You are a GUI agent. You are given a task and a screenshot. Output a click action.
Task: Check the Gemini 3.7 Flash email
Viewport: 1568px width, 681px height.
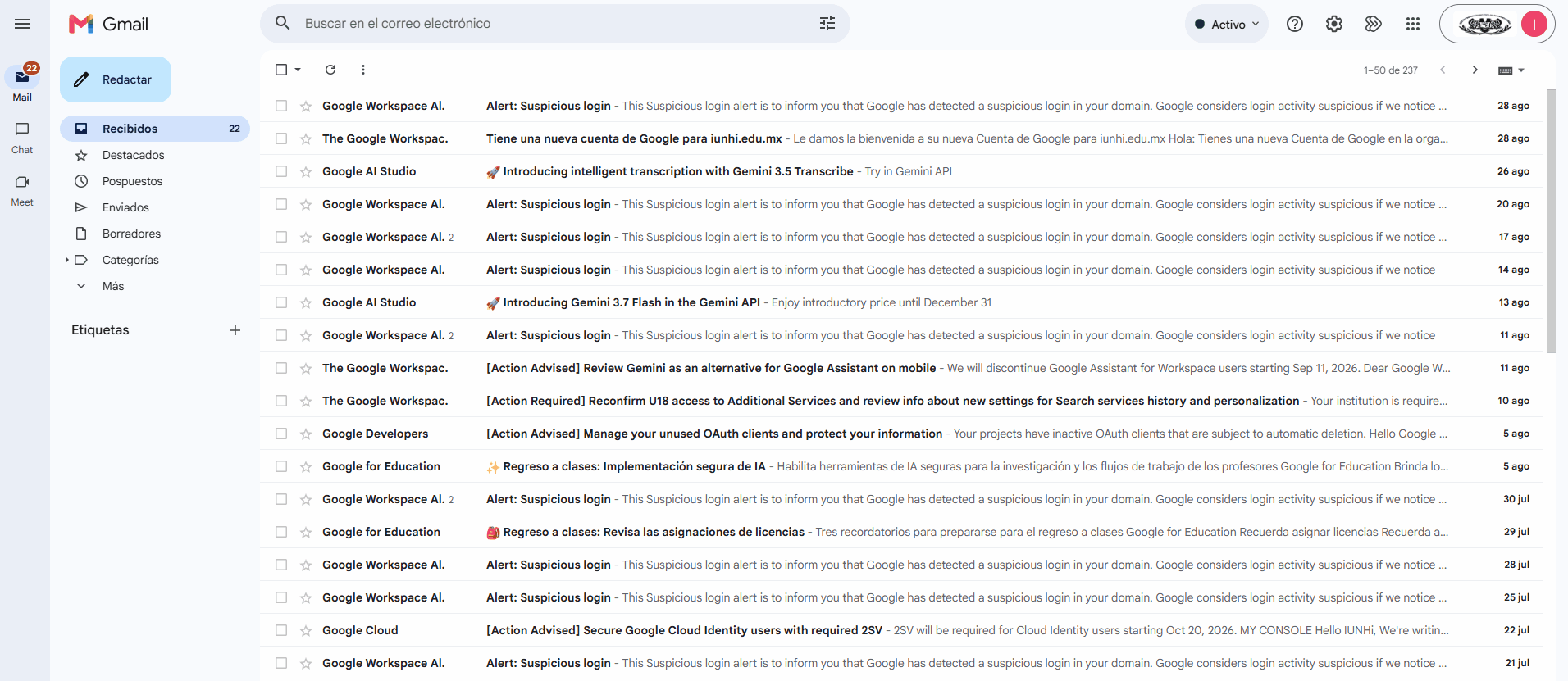281,302
